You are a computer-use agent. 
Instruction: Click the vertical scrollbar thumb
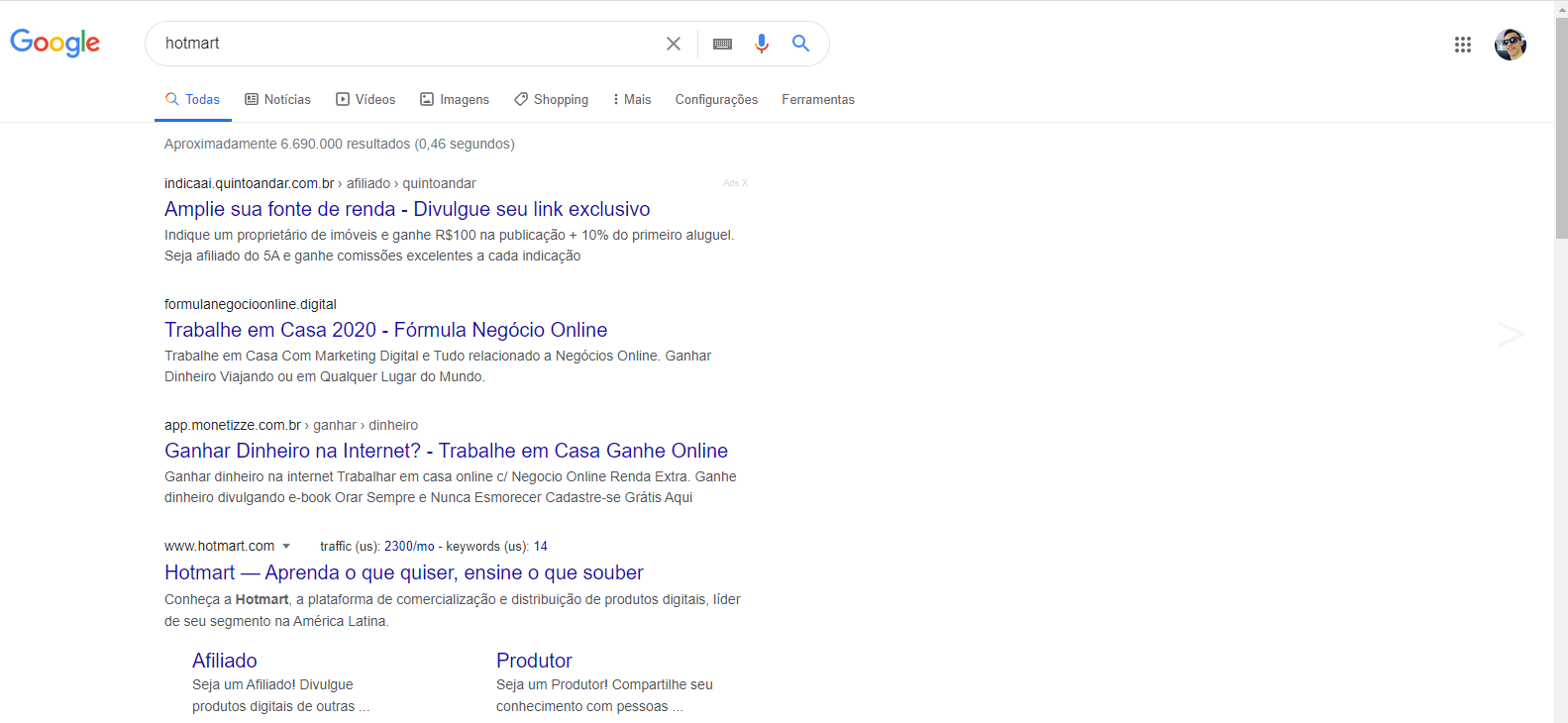[1561, 127]
